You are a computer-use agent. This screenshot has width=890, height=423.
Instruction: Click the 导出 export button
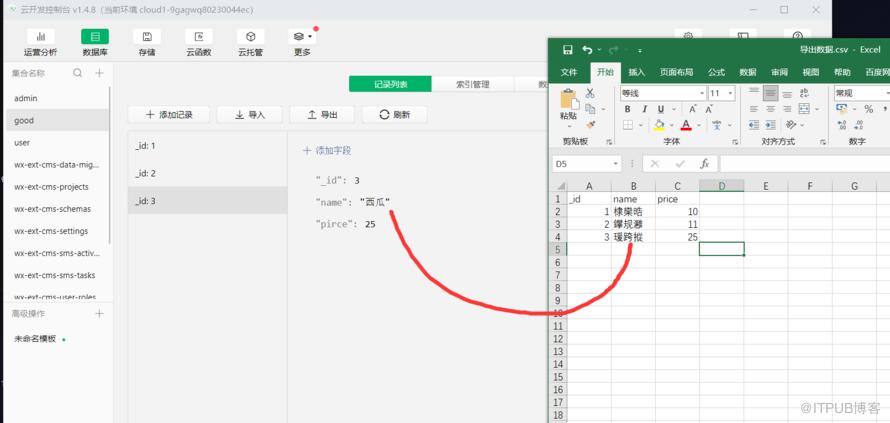click(322, 115)
